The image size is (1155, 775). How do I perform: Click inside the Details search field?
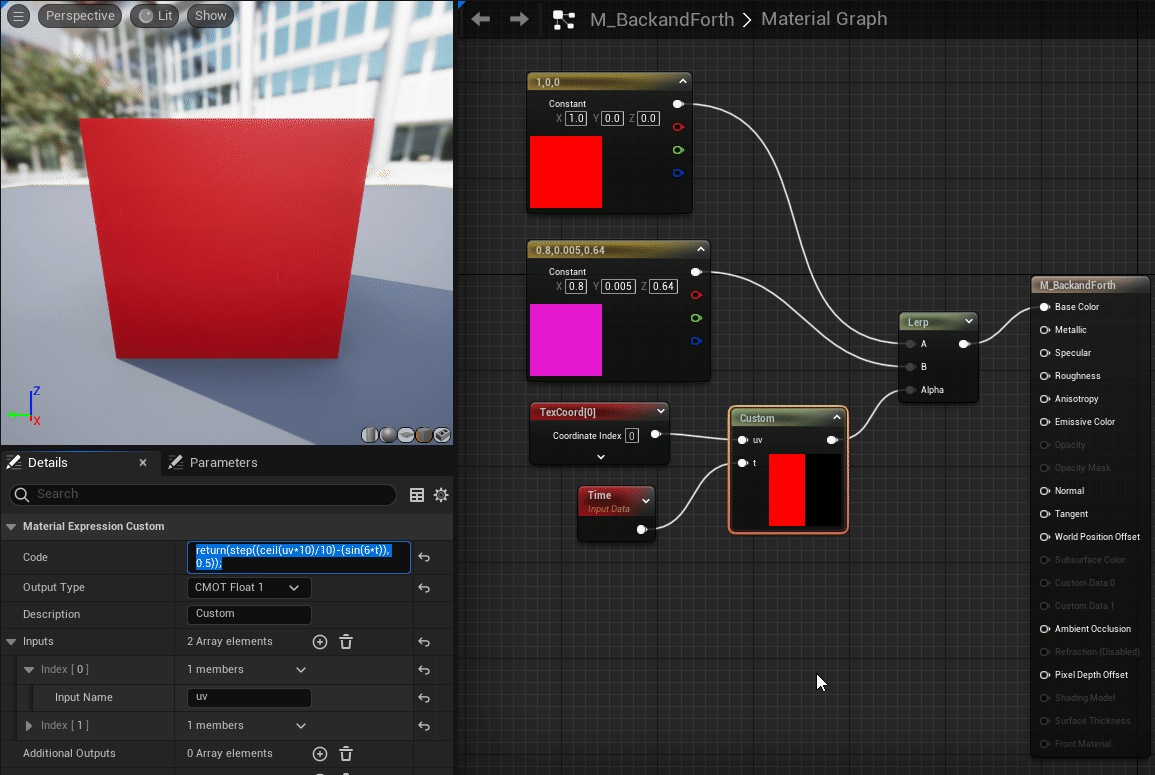coord(200,495)
